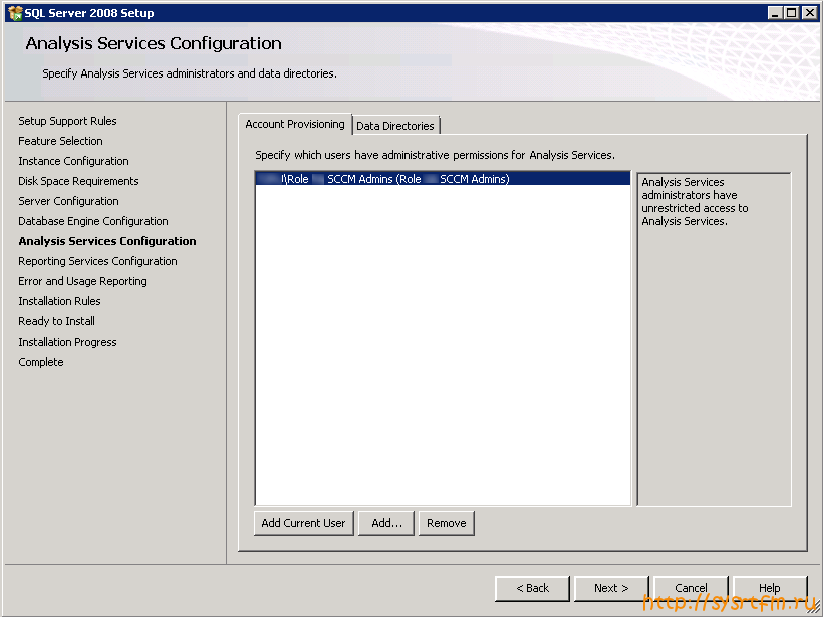
Task: Click the Disk Space Requirements step
Action: (78, 181)
